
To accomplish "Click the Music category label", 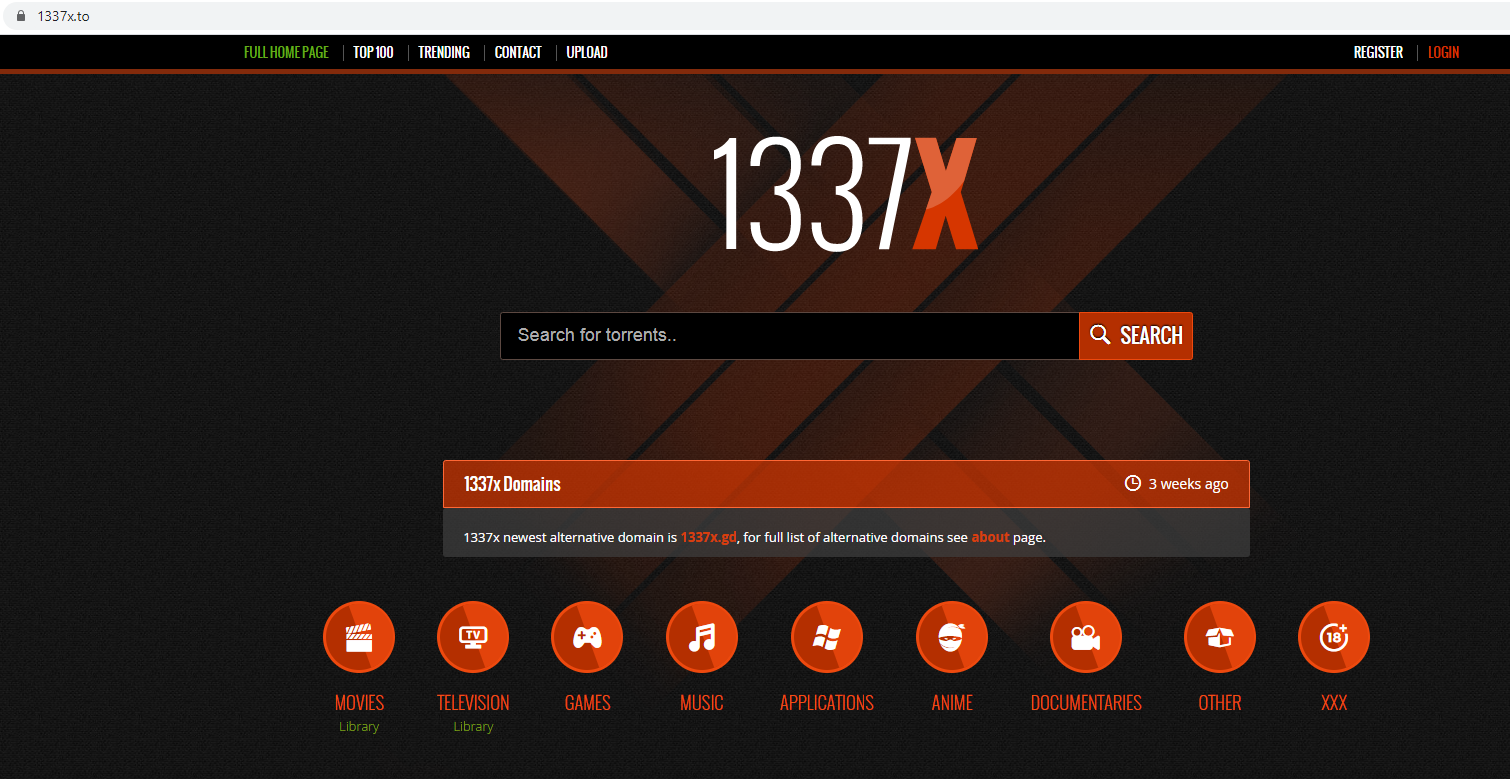I will click(x=702, y=703).
